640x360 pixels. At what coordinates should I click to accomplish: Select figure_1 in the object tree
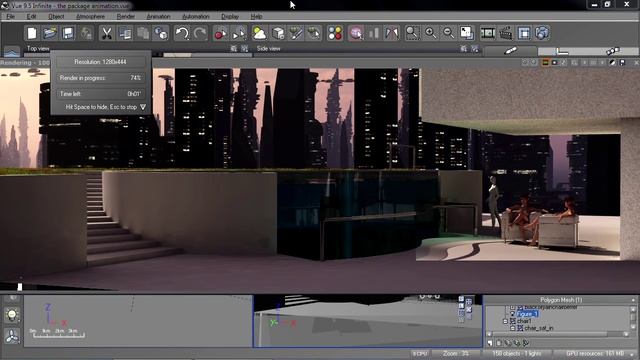(x=527, y=314)
